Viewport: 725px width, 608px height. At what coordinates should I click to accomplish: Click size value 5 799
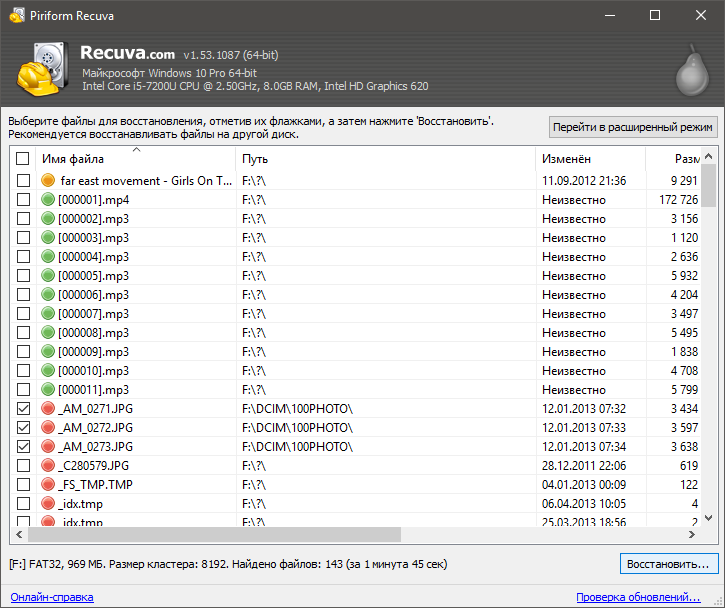click(x=684, y=389)
